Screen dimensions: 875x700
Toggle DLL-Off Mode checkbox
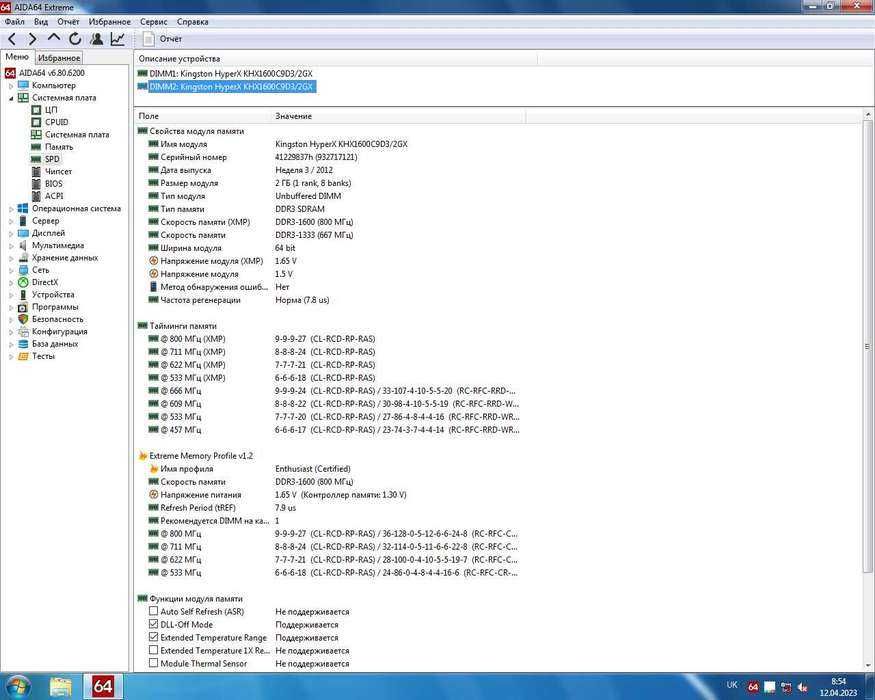[153, 624]
